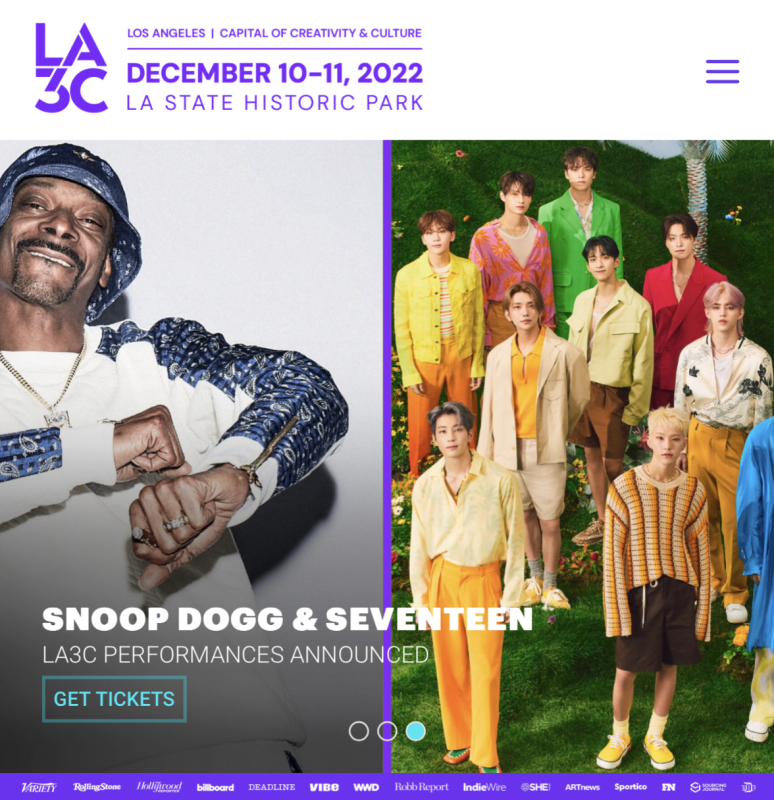Click the Snoop Dogg & Seventeen headline
The image size is (774, 800).
click(x=287, y=619)
